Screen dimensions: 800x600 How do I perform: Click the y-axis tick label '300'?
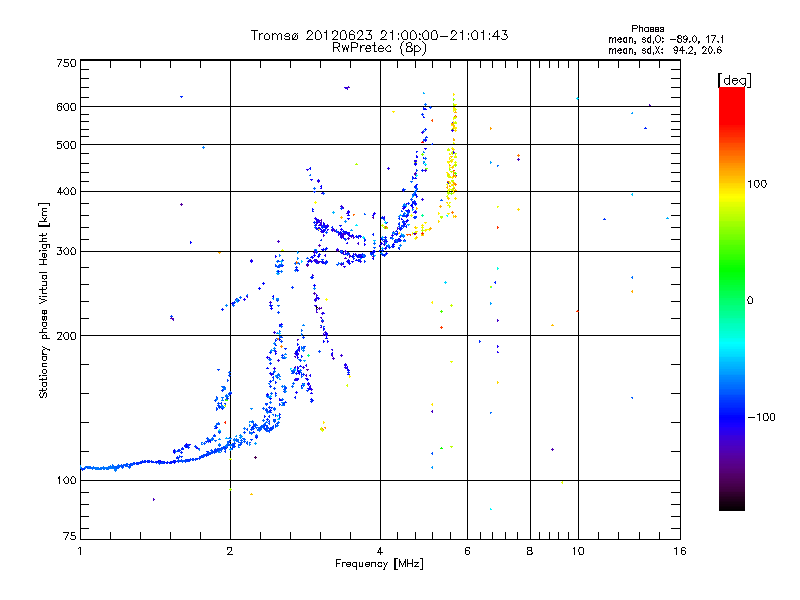pos(66,251)
